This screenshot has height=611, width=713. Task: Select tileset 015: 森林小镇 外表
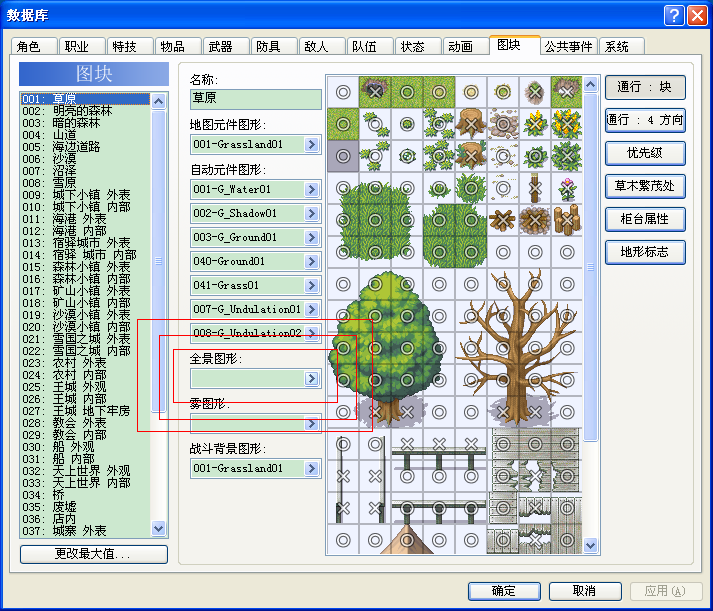click(x=85, y=267)
